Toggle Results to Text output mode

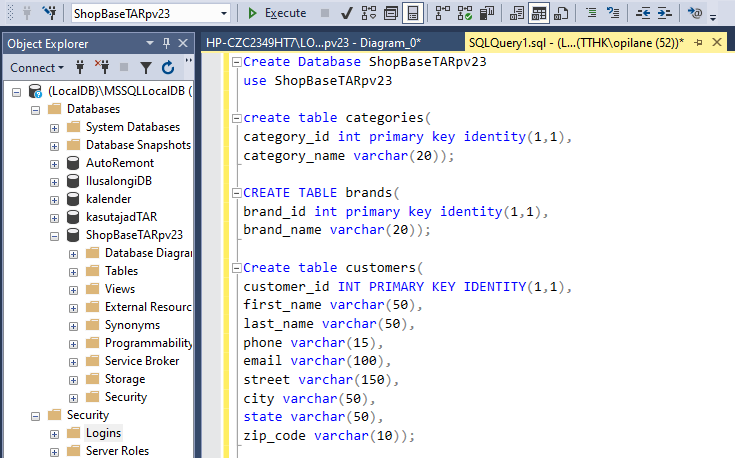click(x=516, y=13)
